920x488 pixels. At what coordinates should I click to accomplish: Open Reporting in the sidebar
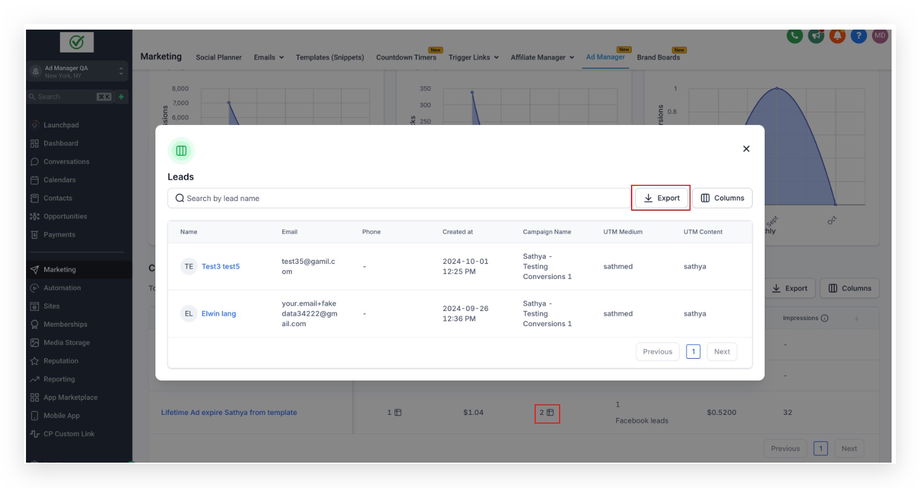click(59, 379)
